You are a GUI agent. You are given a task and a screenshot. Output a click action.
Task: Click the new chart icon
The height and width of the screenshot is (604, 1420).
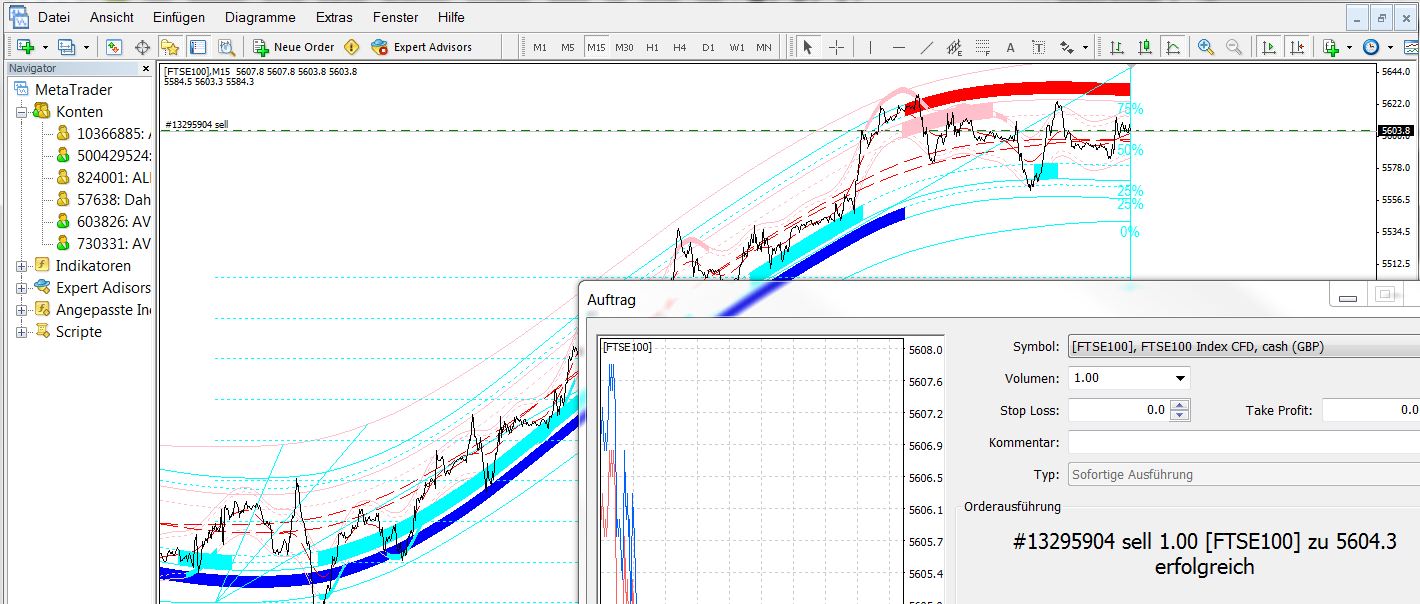pos(26,47)
